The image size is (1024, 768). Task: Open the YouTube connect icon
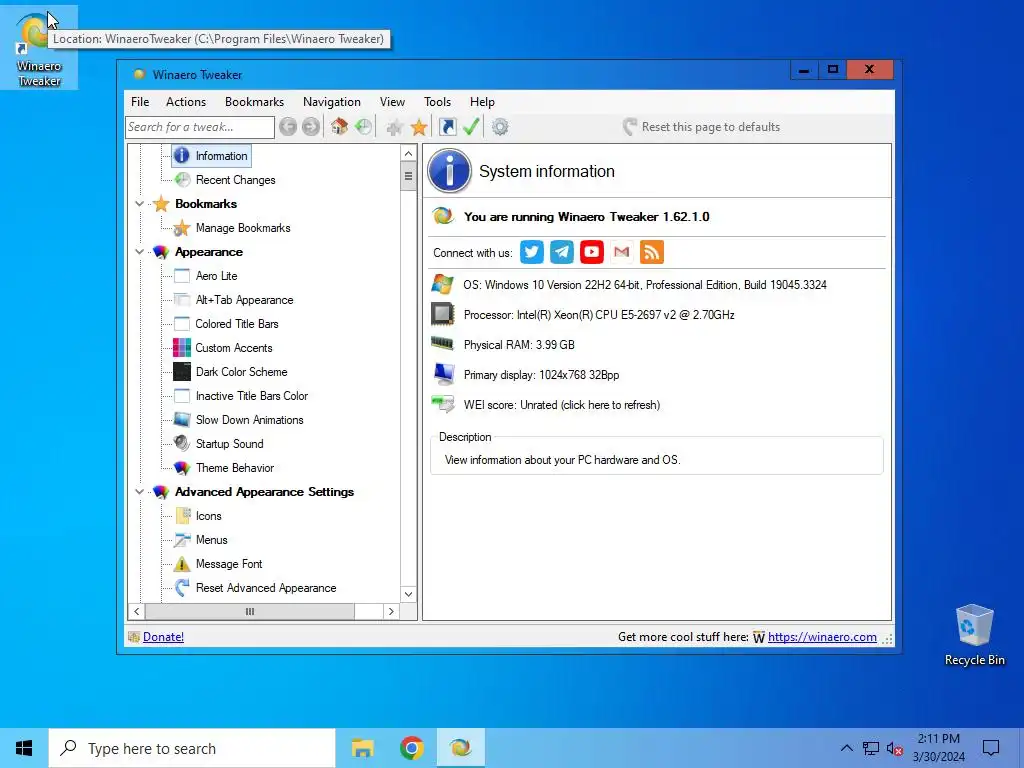592,252
